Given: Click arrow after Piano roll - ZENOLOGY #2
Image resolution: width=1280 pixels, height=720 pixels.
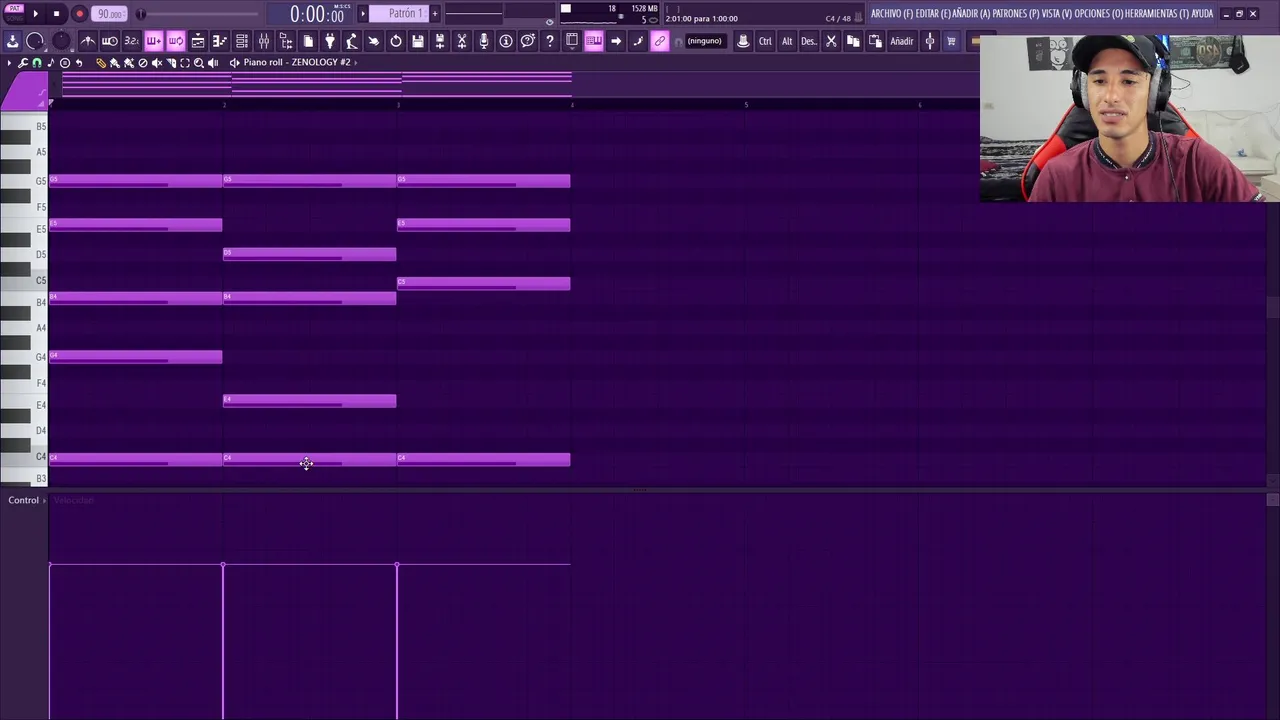Looking at the screenshot, I should point(355,62).
